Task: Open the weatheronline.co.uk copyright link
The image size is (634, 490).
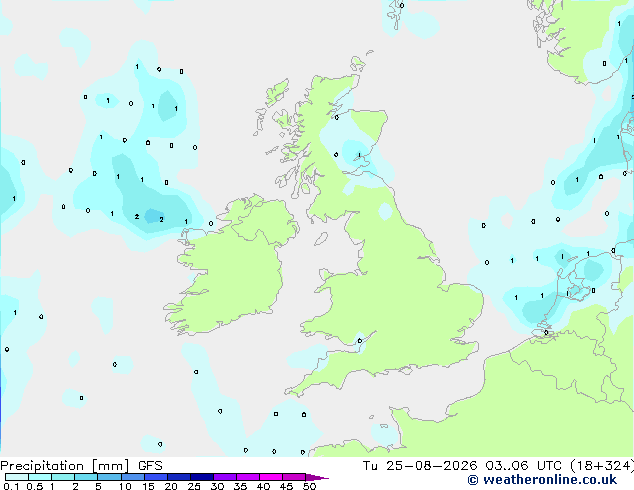Action: click(x=542, y=480)
